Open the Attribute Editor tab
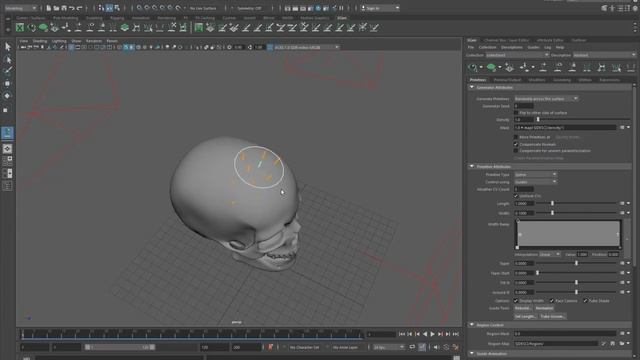The width and height of the screenshot is (640, 360). point(550,40)
